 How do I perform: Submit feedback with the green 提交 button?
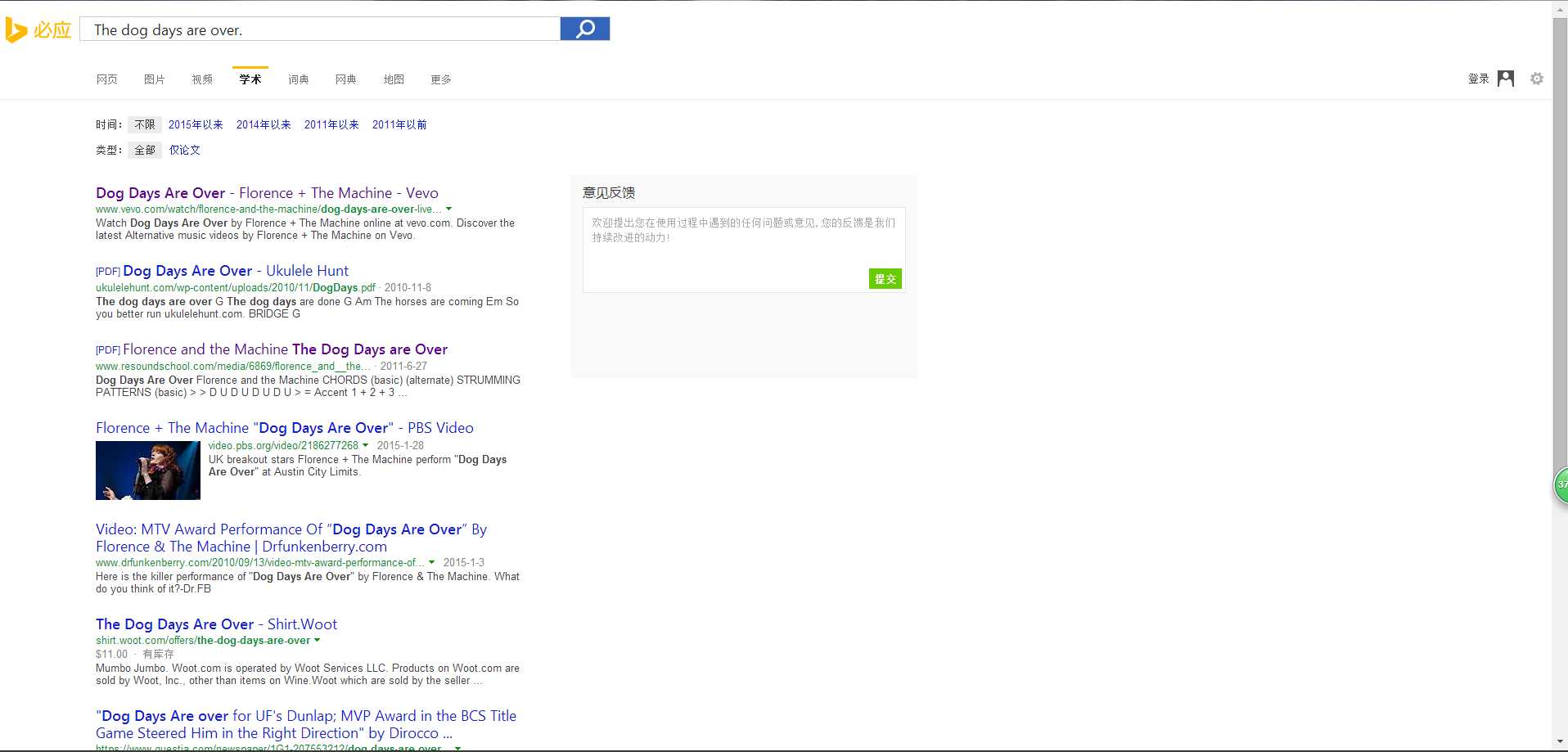coord(885,279)
